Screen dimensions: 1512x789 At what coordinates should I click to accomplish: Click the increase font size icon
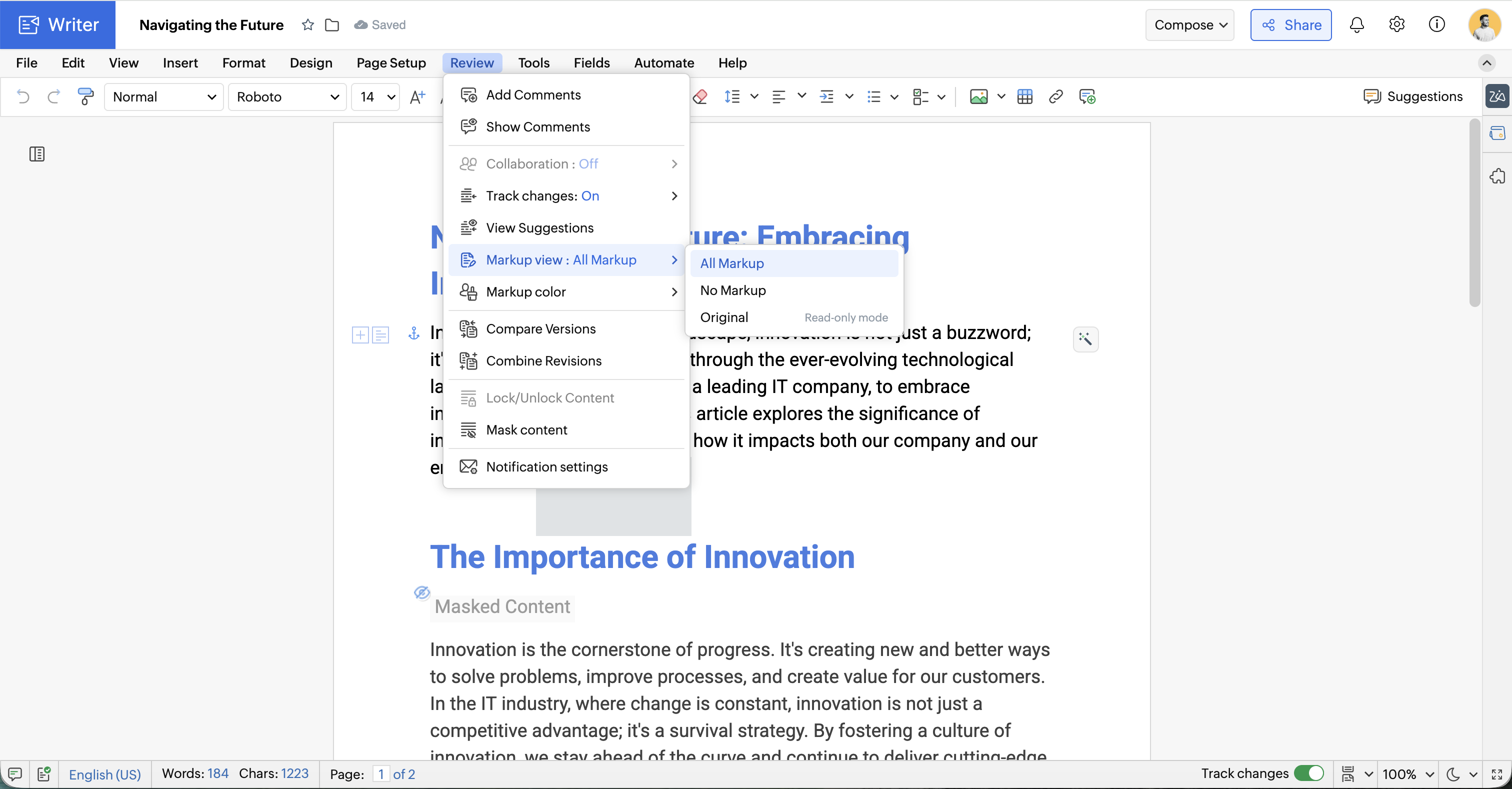click(x=417, y=96)
